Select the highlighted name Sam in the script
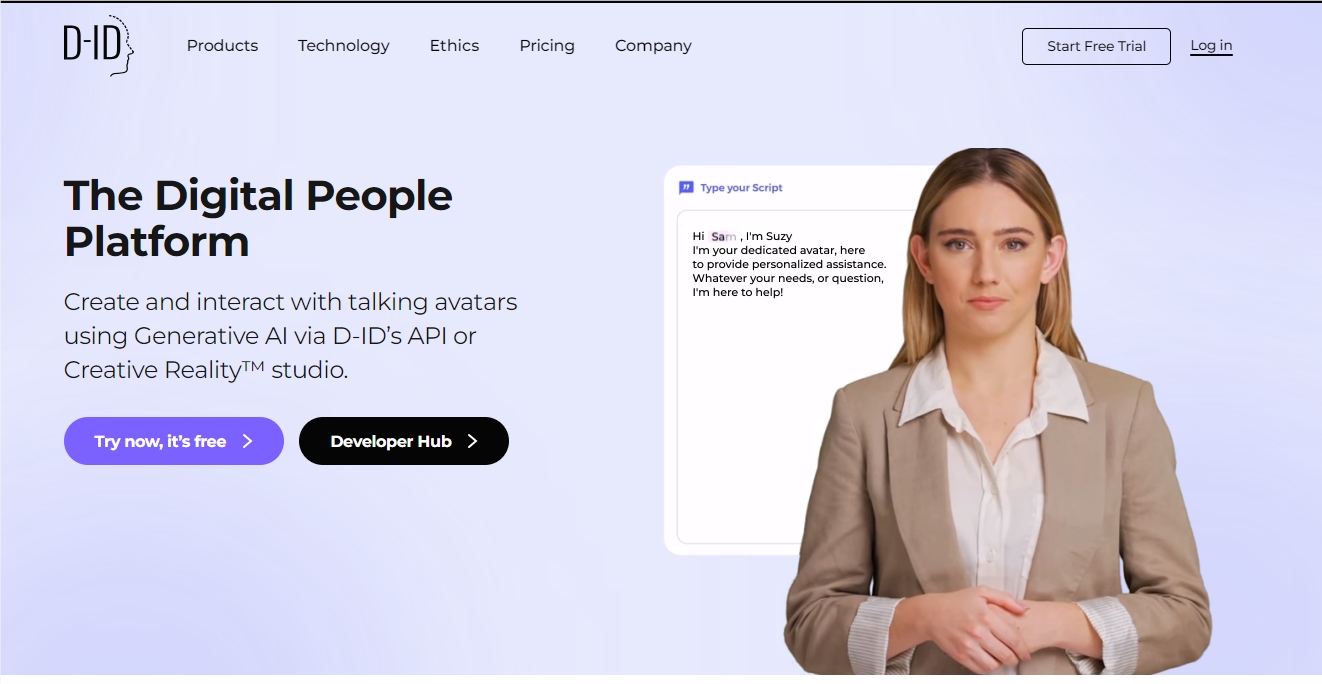The height and width of the screenshot is (684, 1322). coord(723,236)
